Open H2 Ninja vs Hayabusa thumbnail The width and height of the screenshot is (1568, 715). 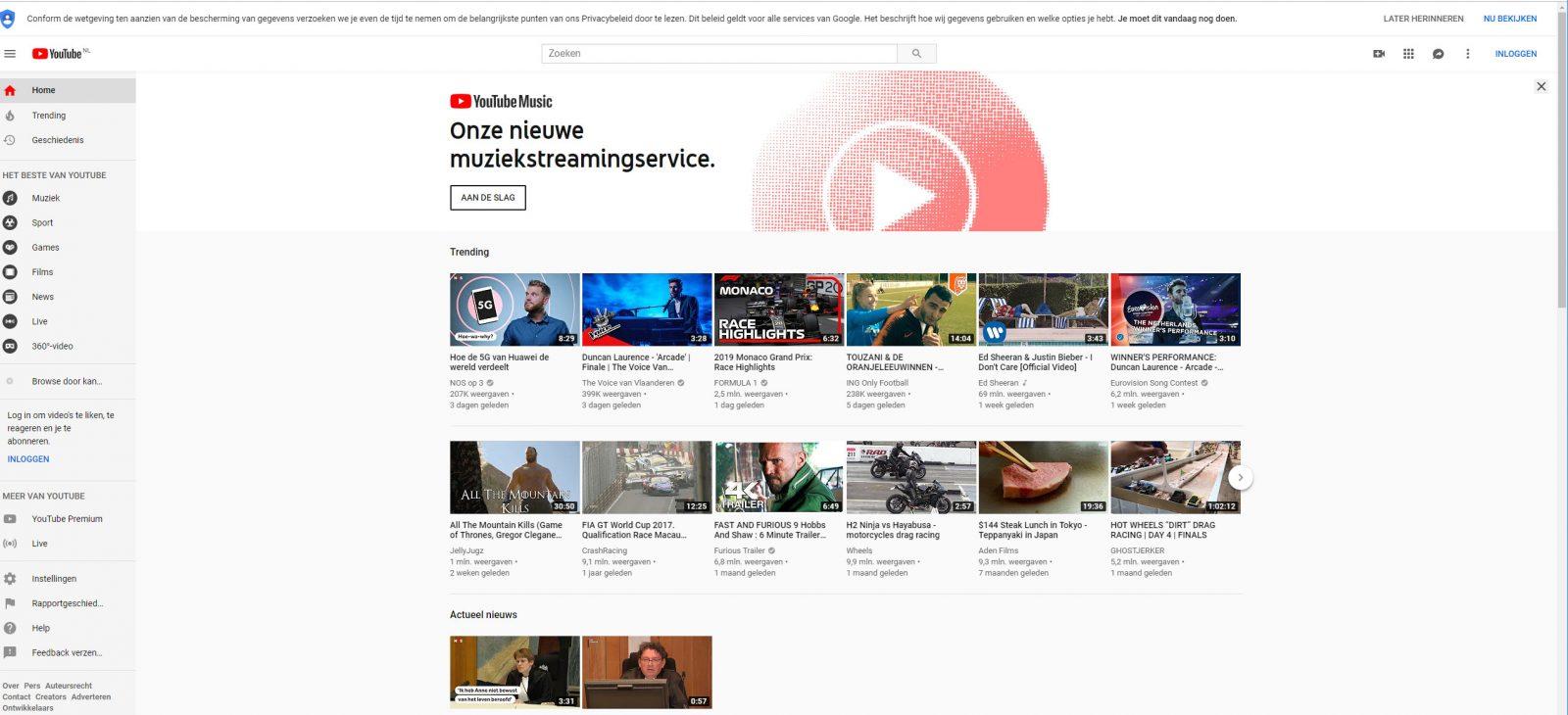[911, 477]
